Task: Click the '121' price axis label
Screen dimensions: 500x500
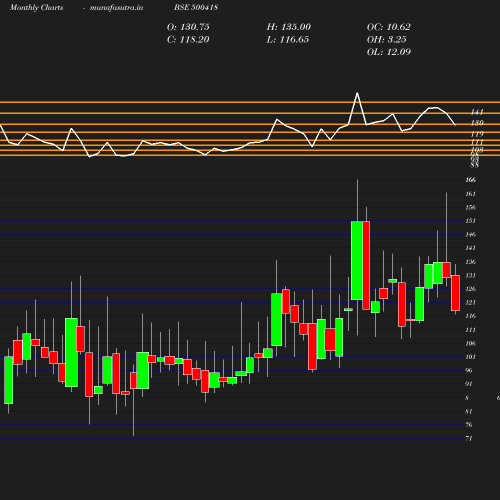Action: tap(470, 302)
